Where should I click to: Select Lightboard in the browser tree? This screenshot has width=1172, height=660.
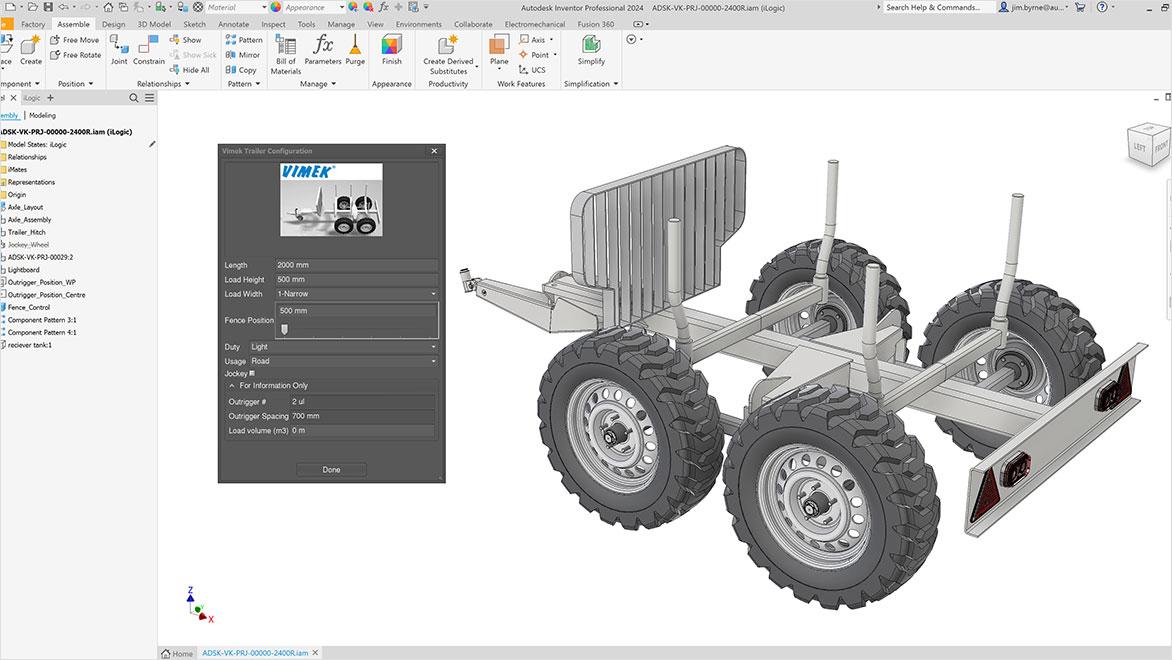click(23, 270)
